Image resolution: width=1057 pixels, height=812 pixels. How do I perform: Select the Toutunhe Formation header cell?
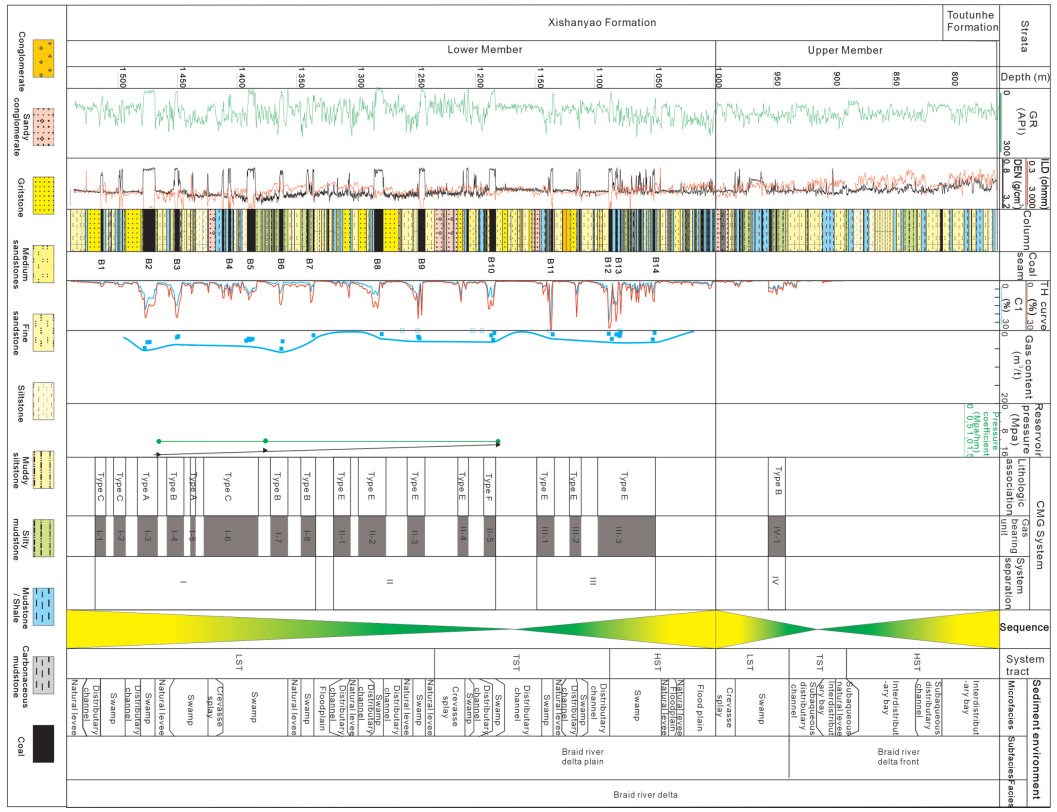pos(971,22)
